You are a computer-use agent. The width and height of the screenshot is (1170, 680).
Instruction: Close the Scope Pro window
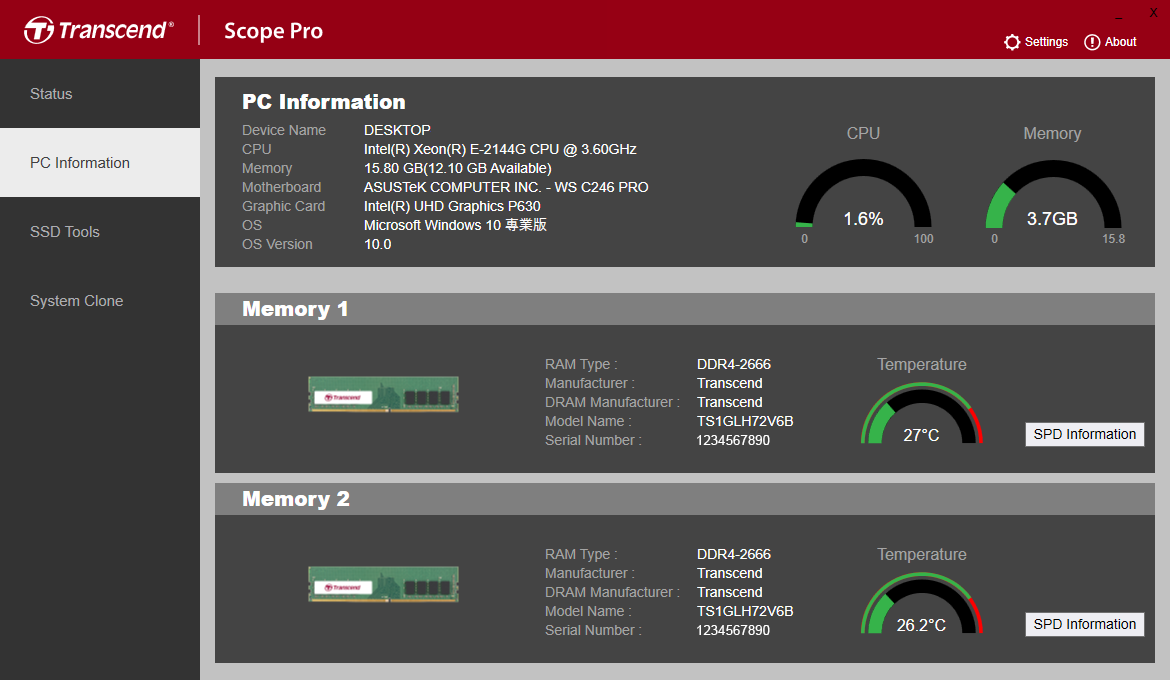[x=1153, y=13]
